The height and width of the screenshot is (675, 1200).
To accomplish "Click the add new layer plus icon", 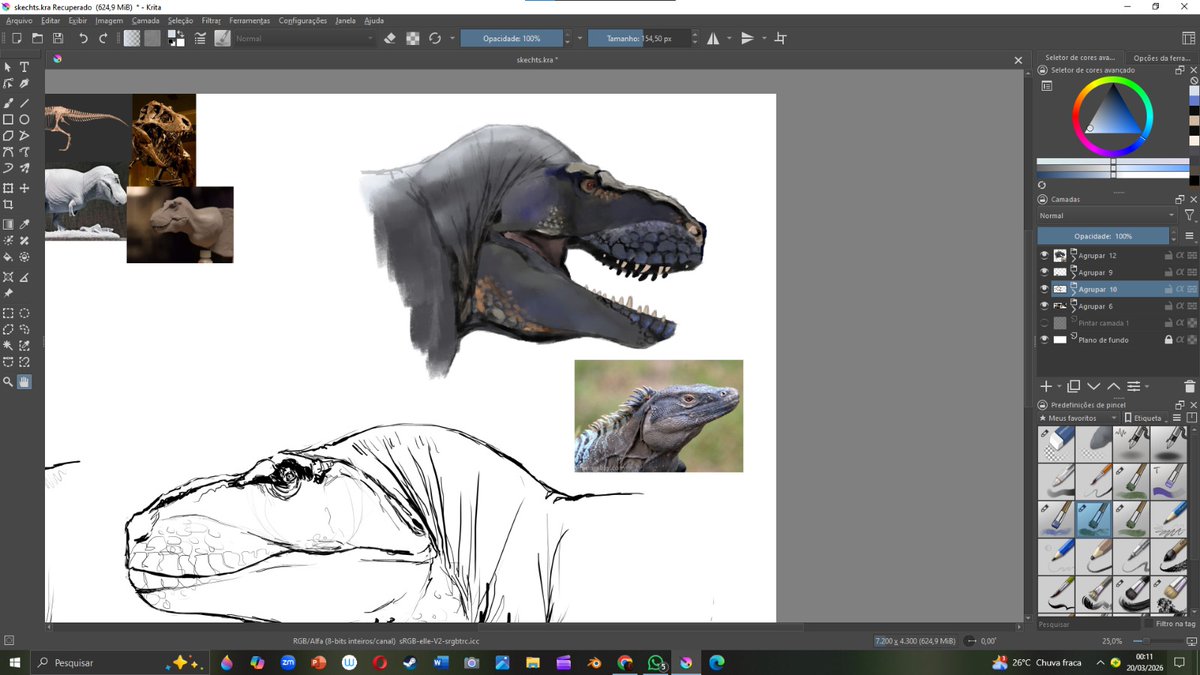I will pyautogui.click(x=1046, y=386).
